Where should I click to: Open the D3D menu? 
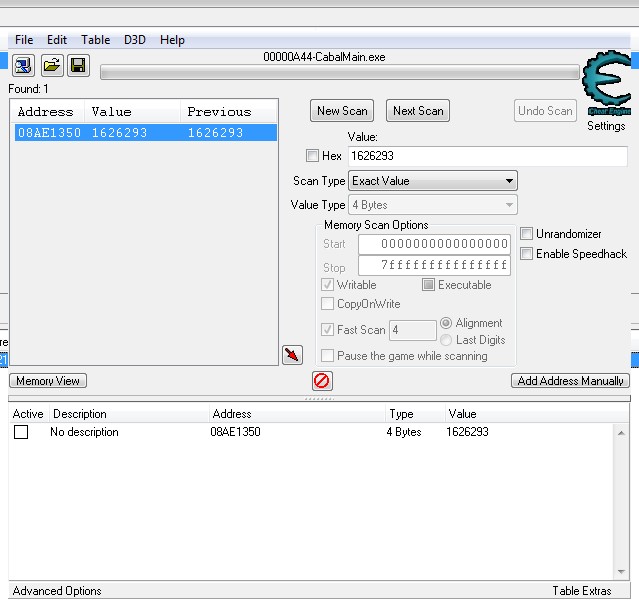click(x=134, y=40)
